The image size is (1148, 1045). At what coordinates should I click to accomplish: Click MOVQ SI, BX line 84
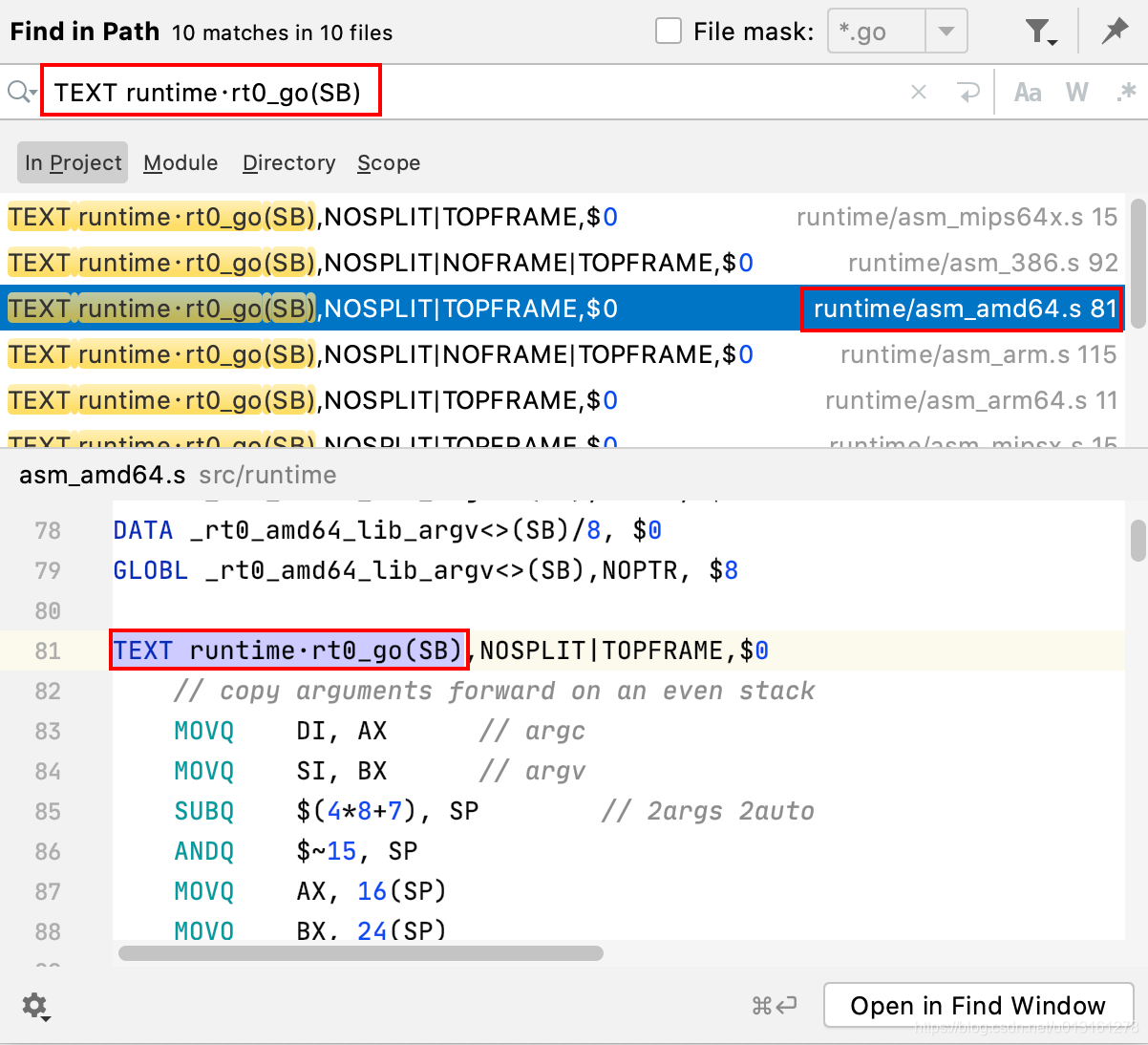click(379, 771)
